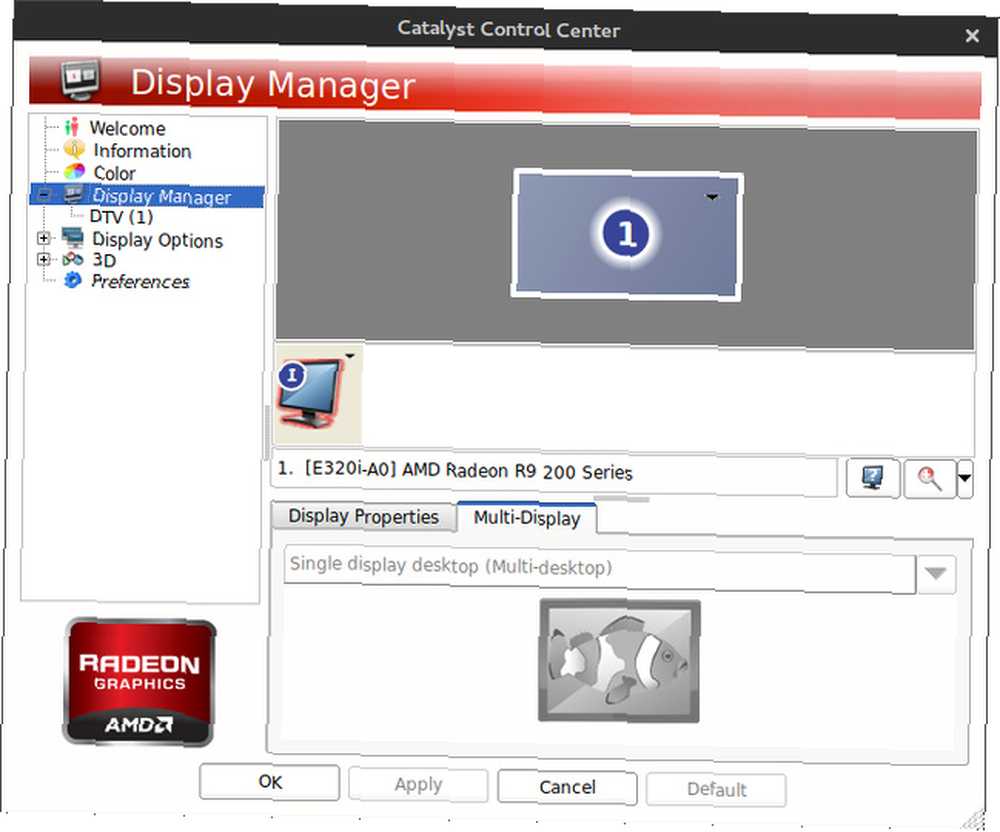Click the Single display desktop text field

pyautogui.click(x=600, y=570)
